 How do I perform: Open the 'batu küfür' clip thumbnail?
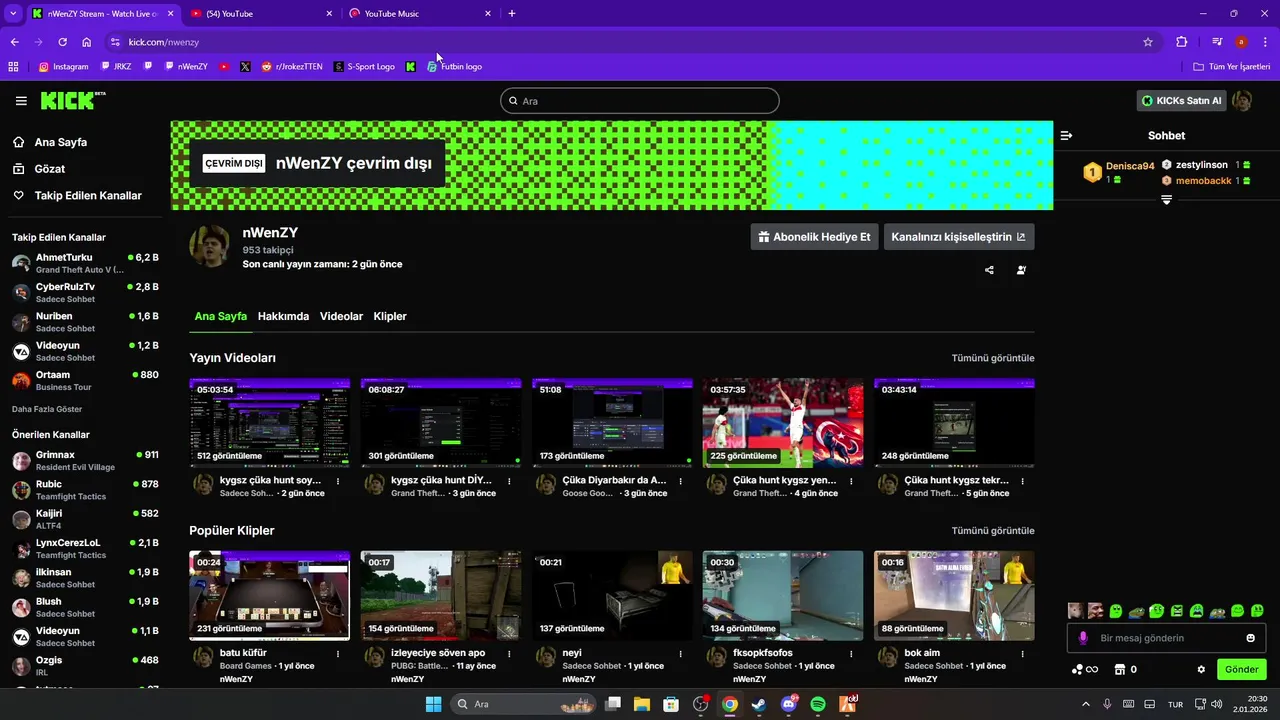point(270,595)
